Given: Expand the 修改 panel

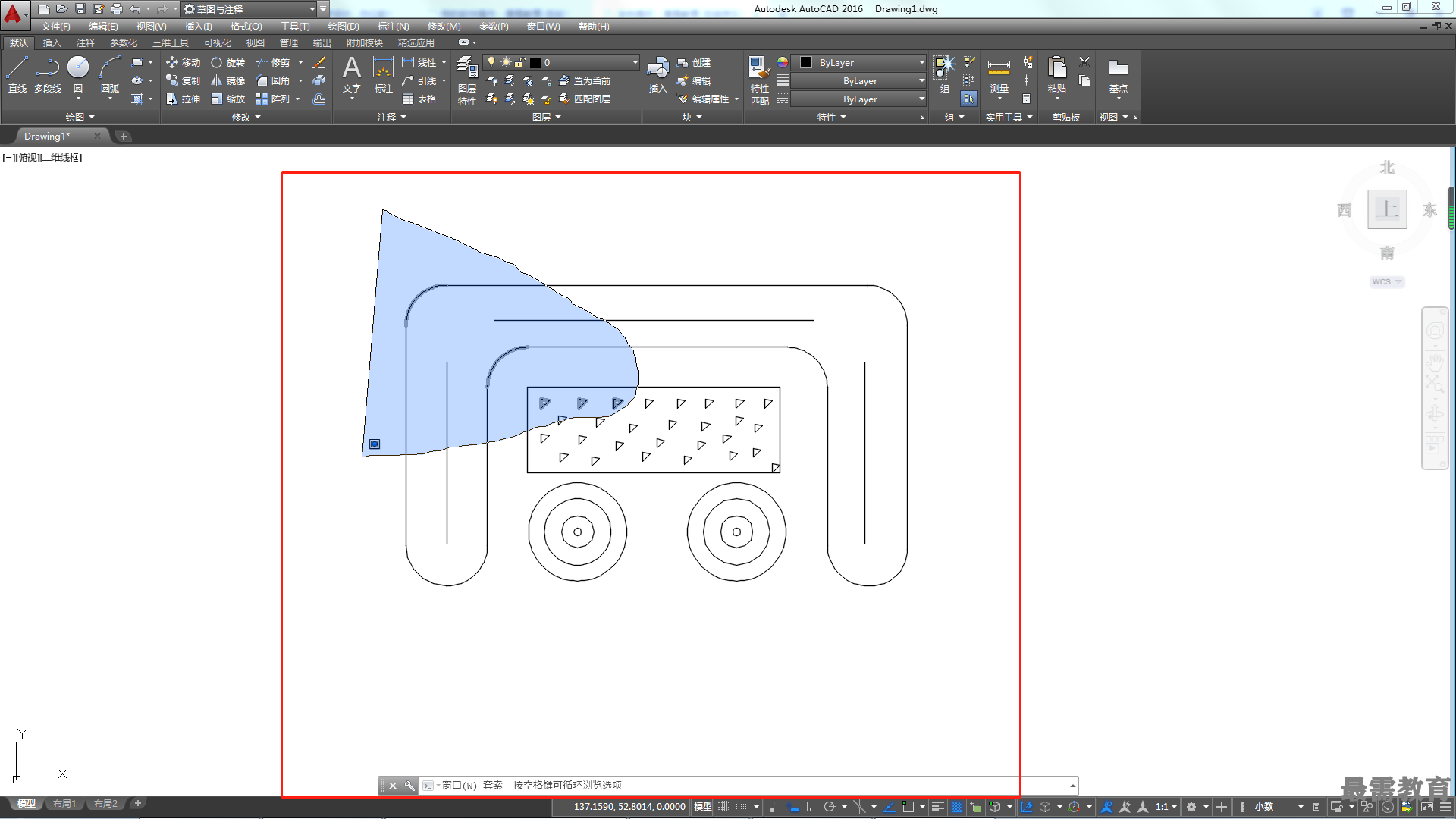Looking at the screenshot, I should coord(246,117).
